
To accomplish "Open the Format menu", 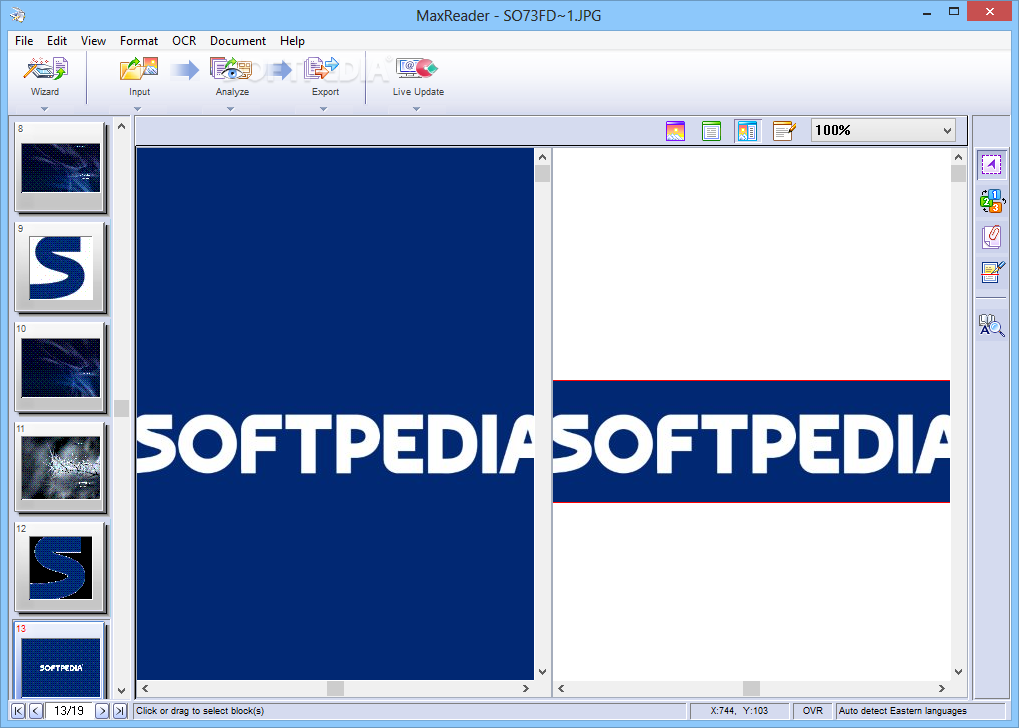I will (138, 40).
